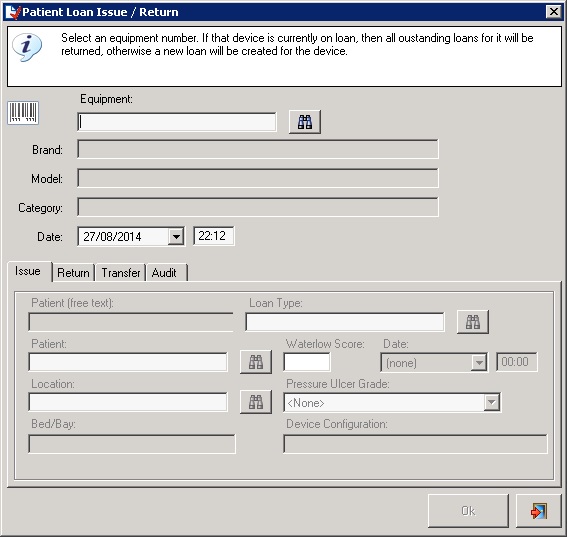Click the Ok button
The height and width of the screenshot is (537, 567).
coord(468,511)
